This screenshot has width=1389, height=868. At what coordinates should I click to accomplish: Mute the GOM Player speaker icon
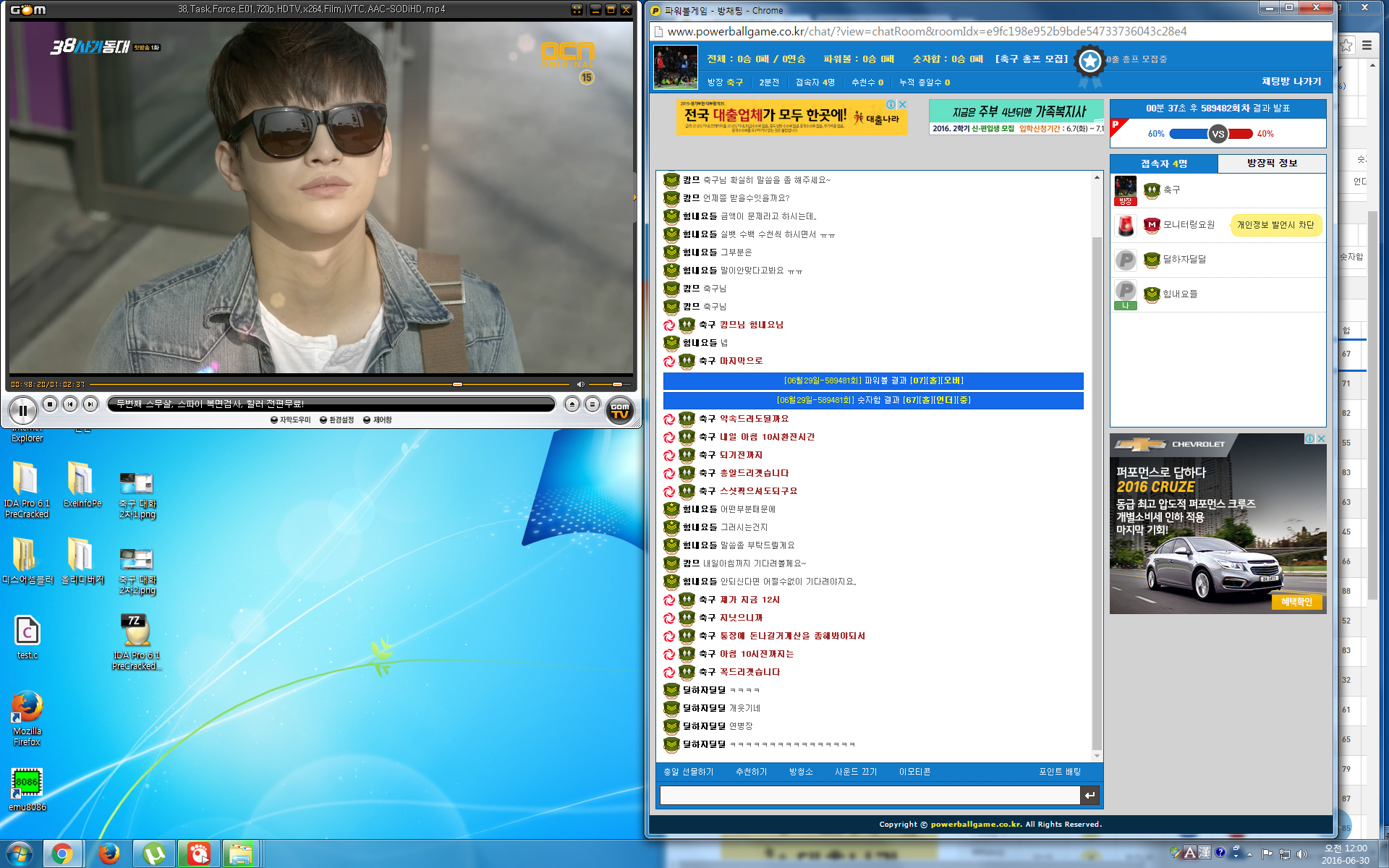[x=580, y=384]
